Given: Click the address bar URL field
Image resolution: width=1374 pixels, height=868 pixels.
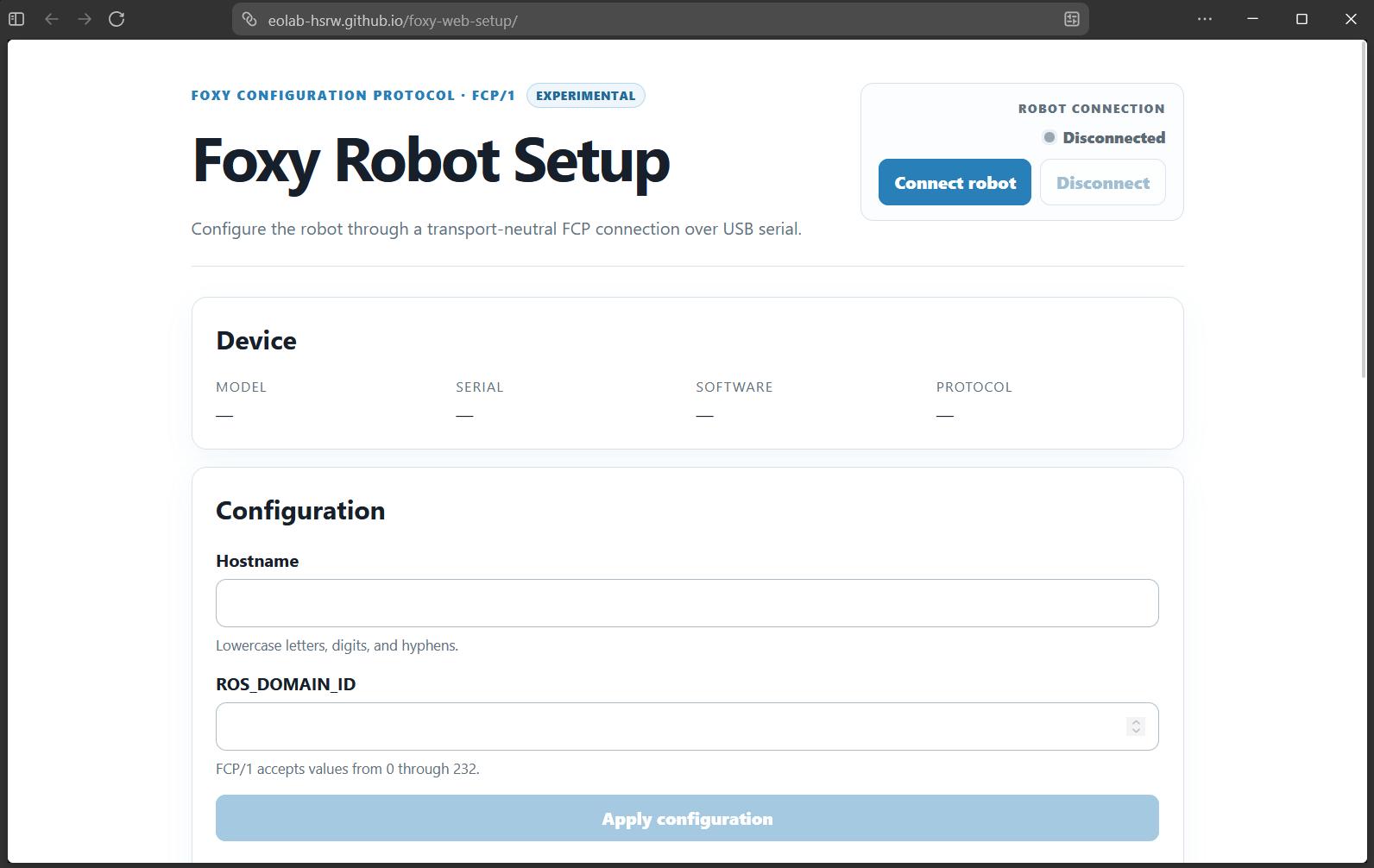Looking at the screenshot, I should (660, 20).
